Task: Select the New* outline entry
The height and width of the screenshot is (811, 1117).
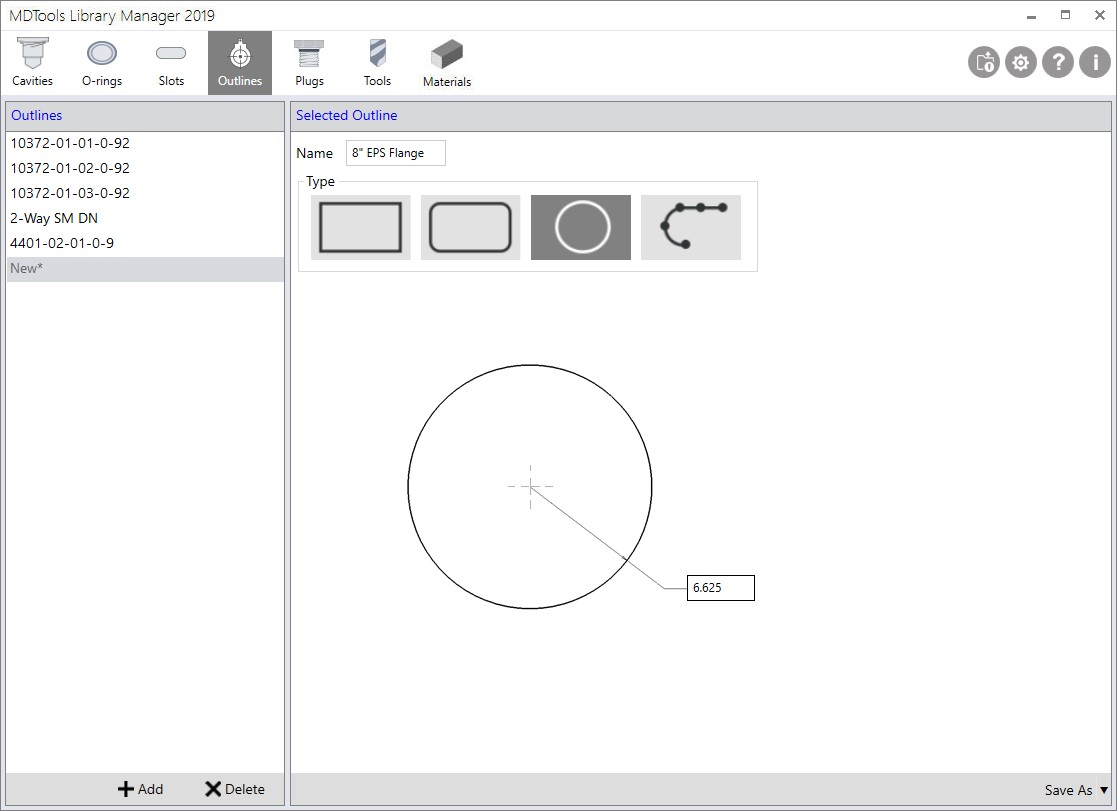Action: coord(145,269)
